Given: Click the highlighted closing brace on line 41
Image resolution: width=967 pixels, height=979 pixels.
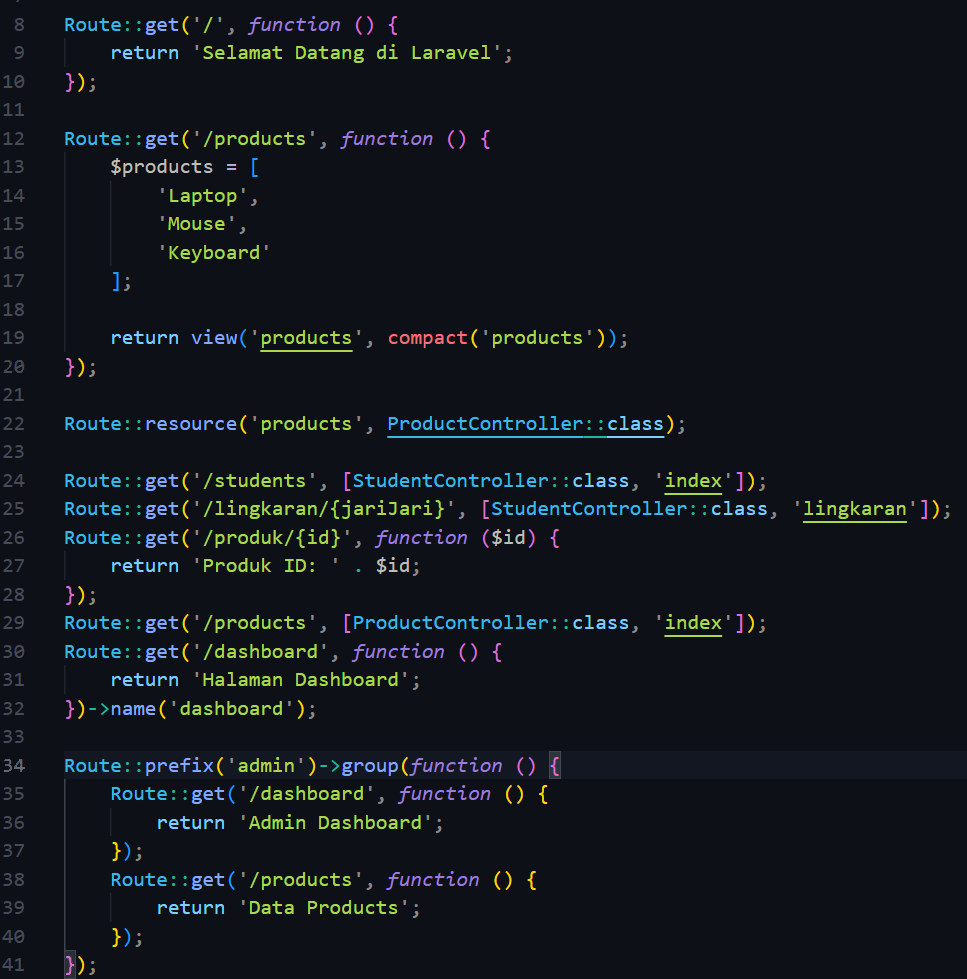Looking at the screenshot, I should point(70,965).
